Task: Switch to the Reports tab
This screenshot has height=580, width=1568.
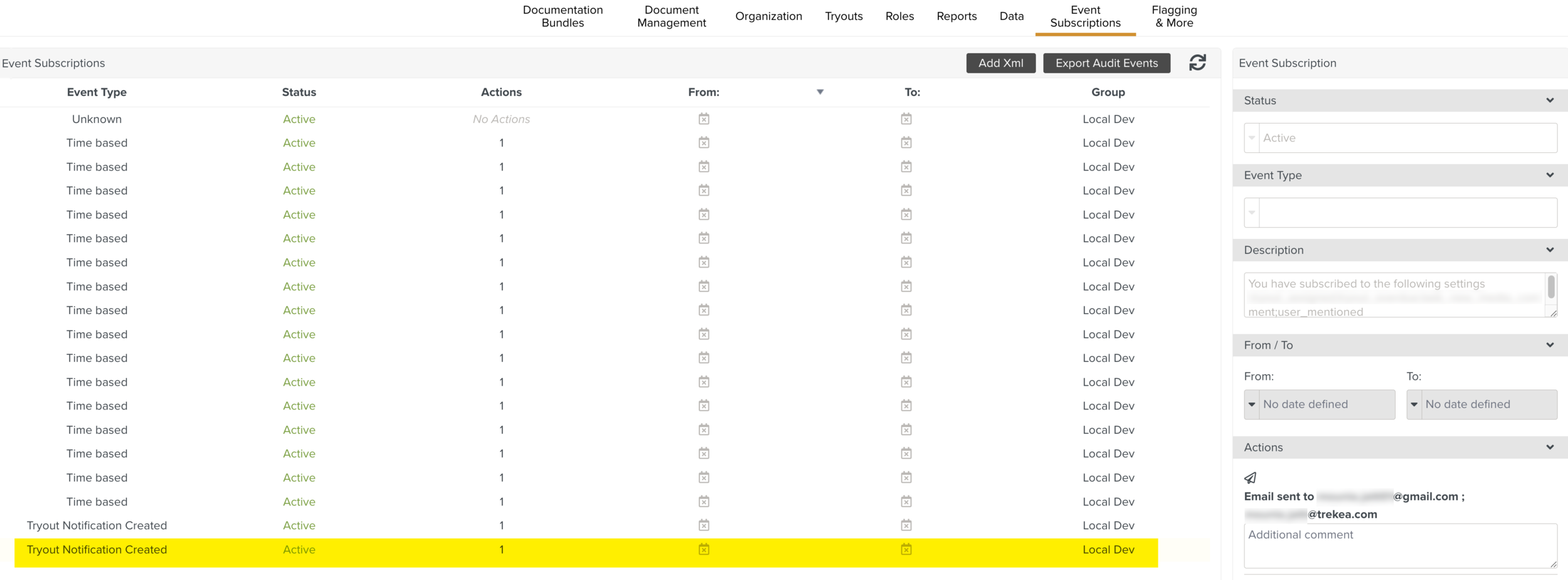Action: (x=956, y=16)
